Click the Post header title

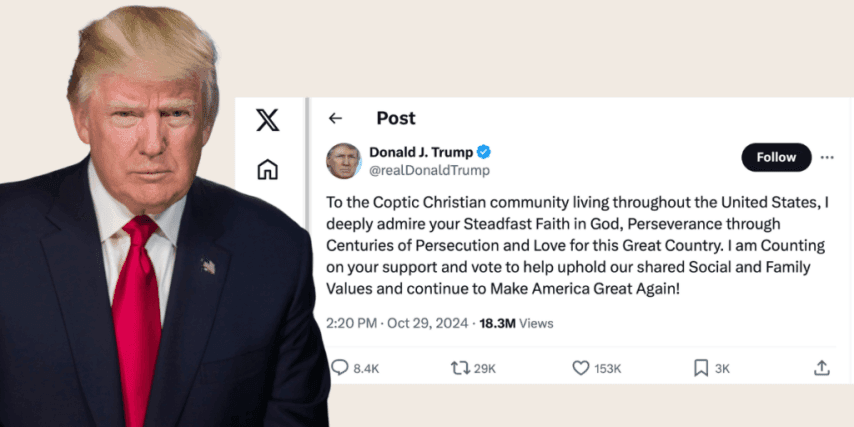(x=395, y=118)
